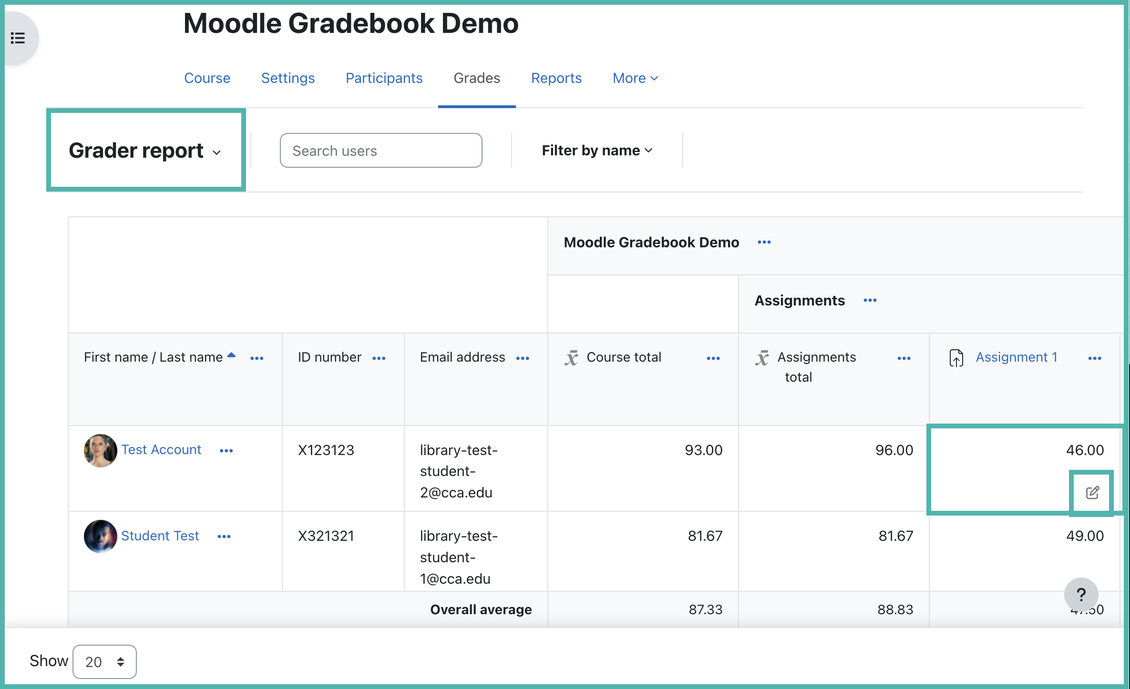Click the Course total aggregation icon

point(571,357)
